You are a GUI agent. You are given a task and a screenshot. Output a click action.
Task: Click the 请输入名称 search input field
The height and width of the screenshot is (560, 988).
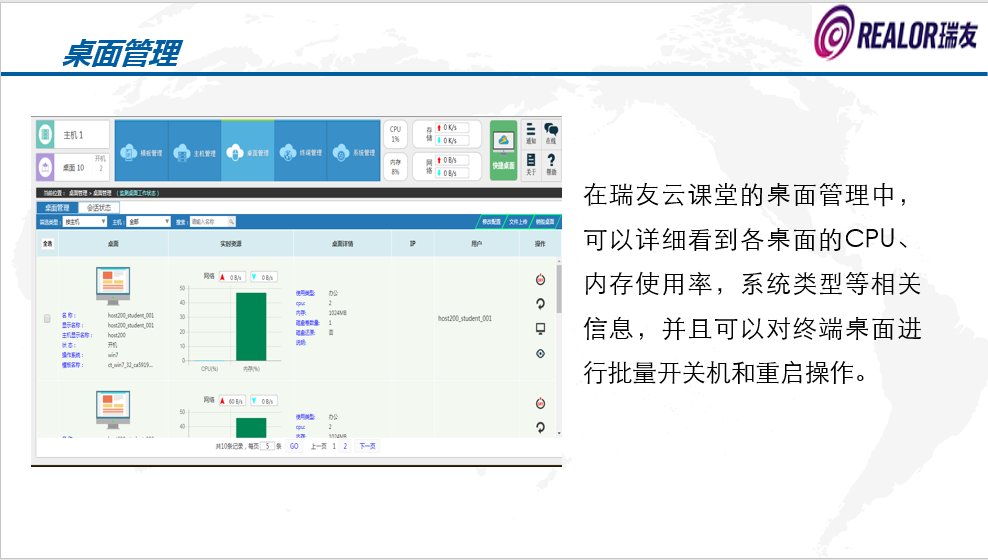211,222
